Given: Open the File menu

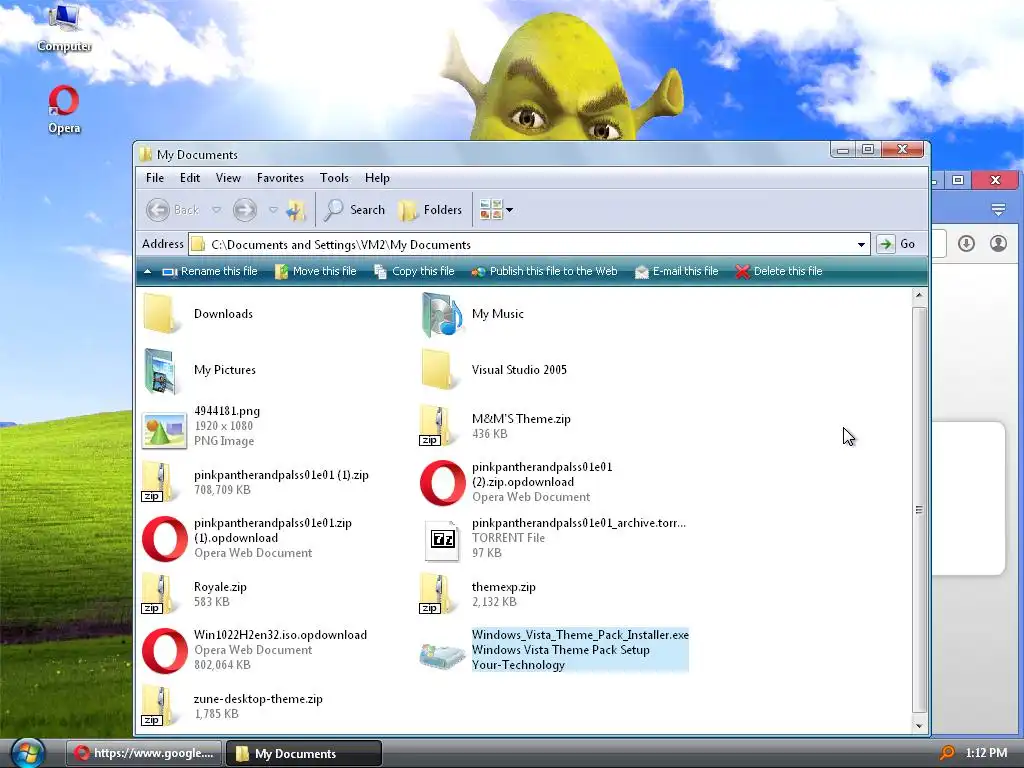Looking at the screenshot, I should (155, 178).
